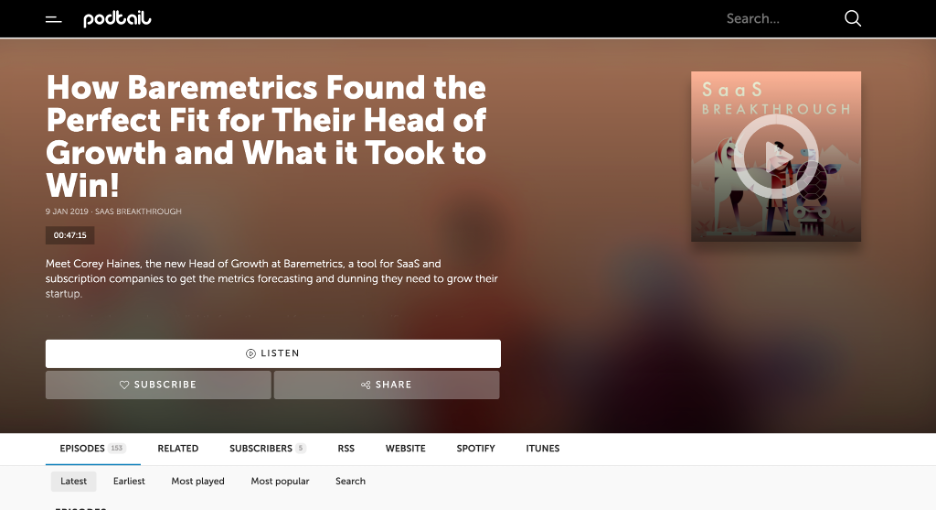Click the Podtail logo
Screen dimensions: 936x510
tap(117, 19)
